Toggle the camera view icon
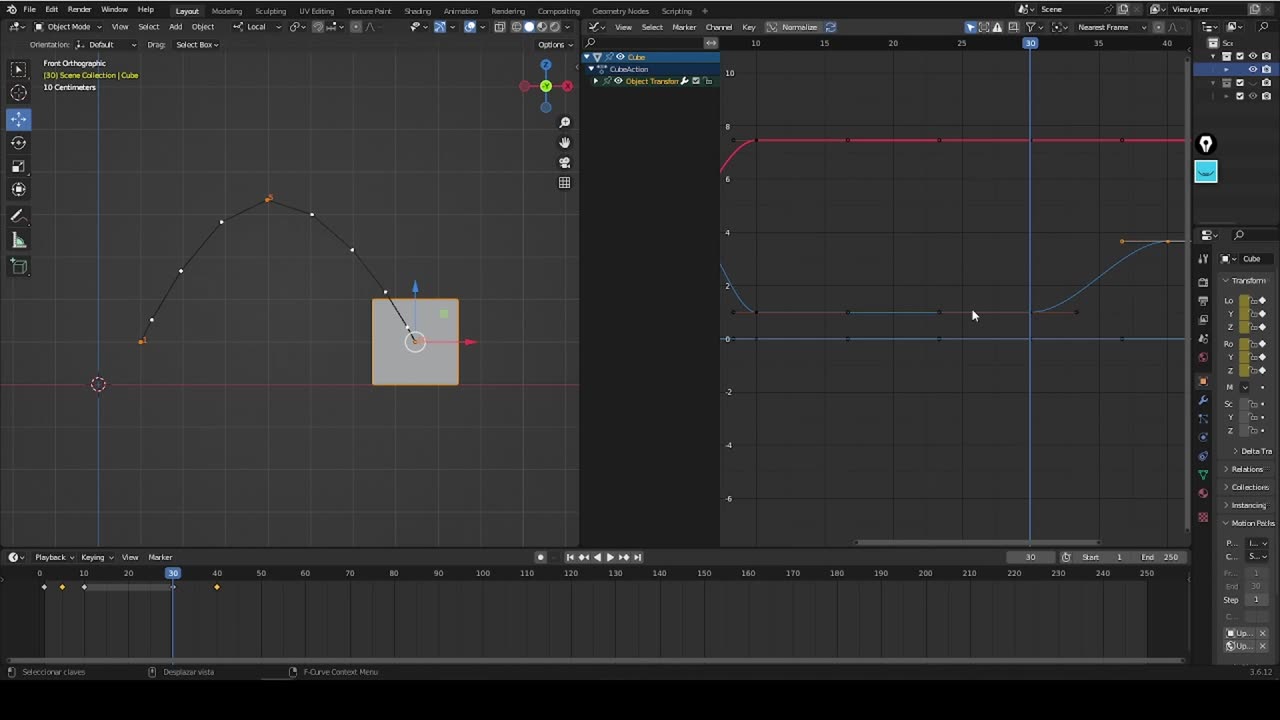 click(x=565, y=162)
